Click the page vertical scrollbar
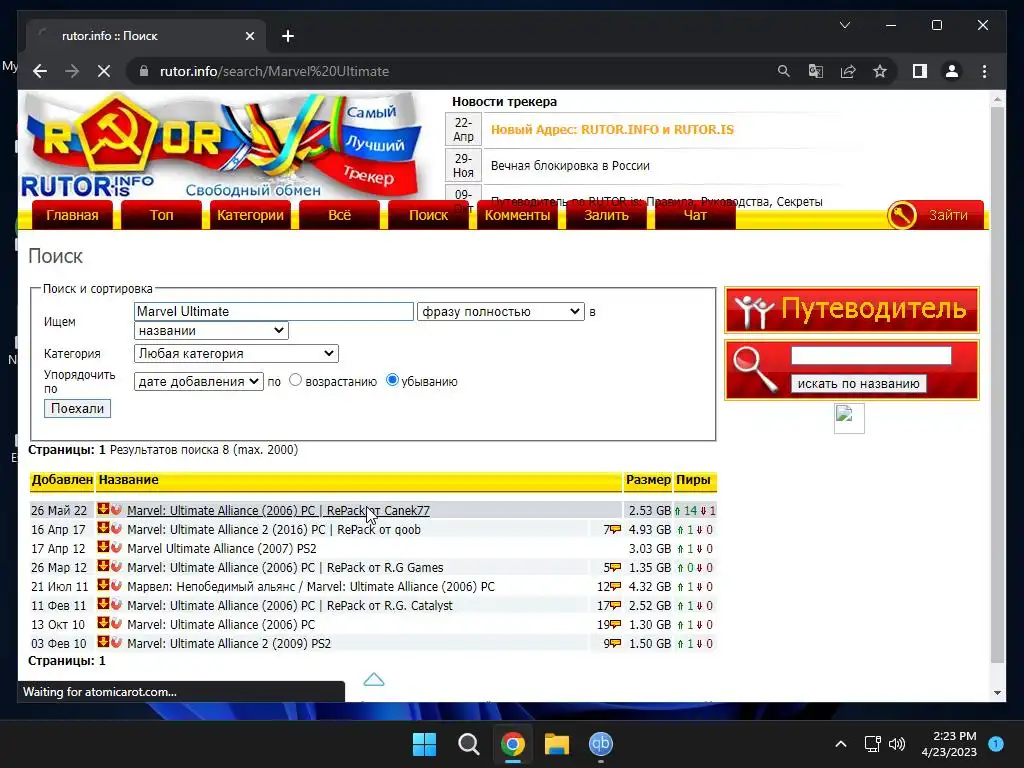The width and height of the screenshot is (1024, 768). (x=997, y=385)
